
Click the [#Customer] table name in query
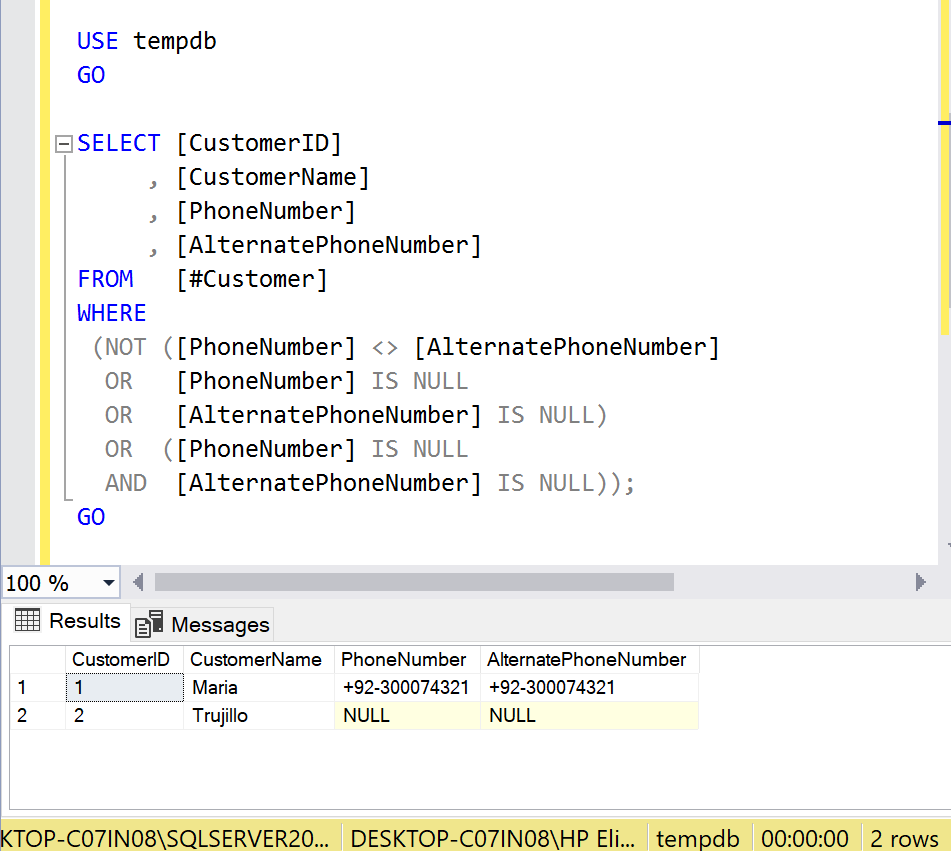pyautogui.click(x=252, y=280)
